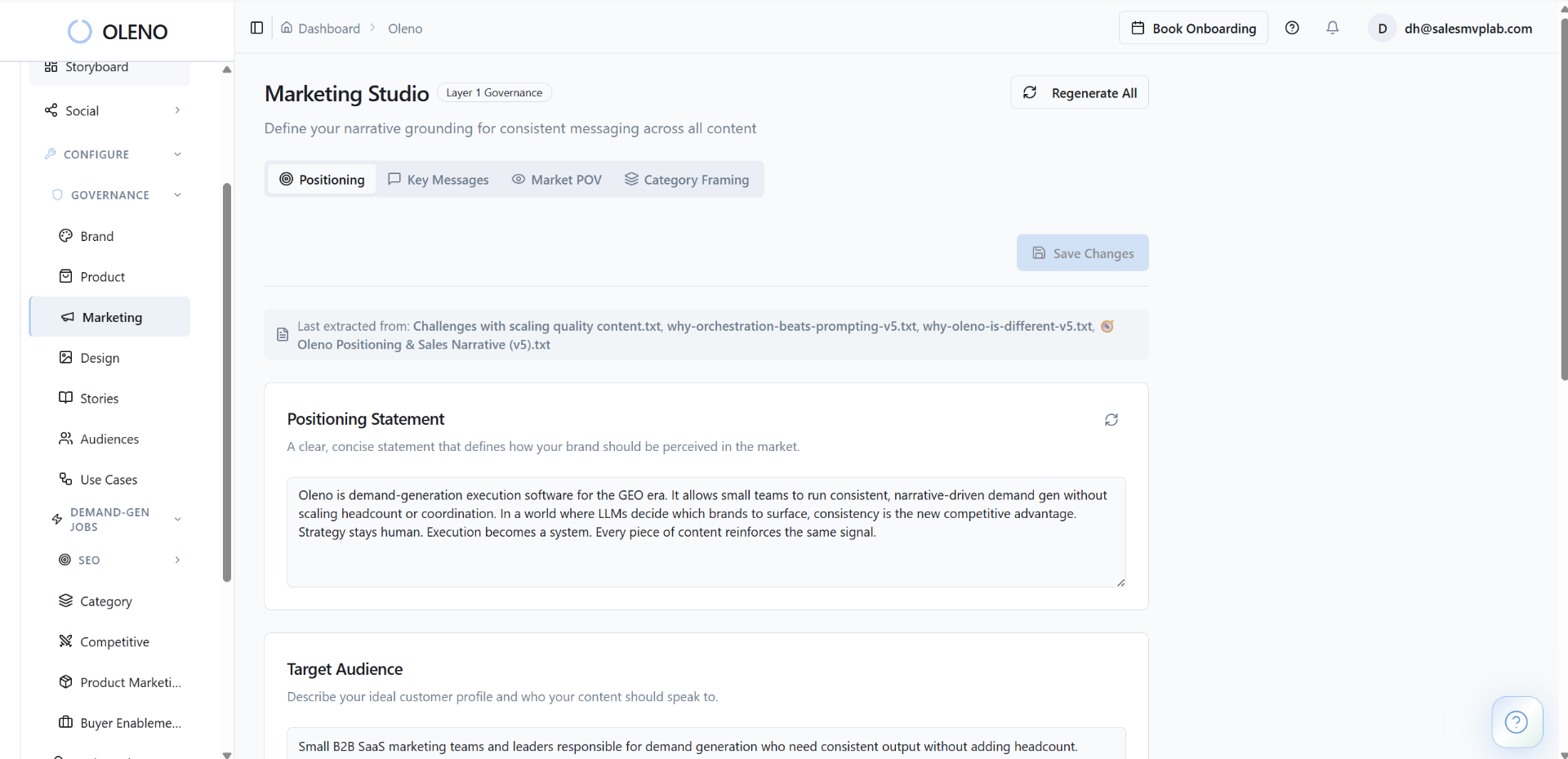Click the Oleno logo

pyautogui.click(x=118, y=32)
